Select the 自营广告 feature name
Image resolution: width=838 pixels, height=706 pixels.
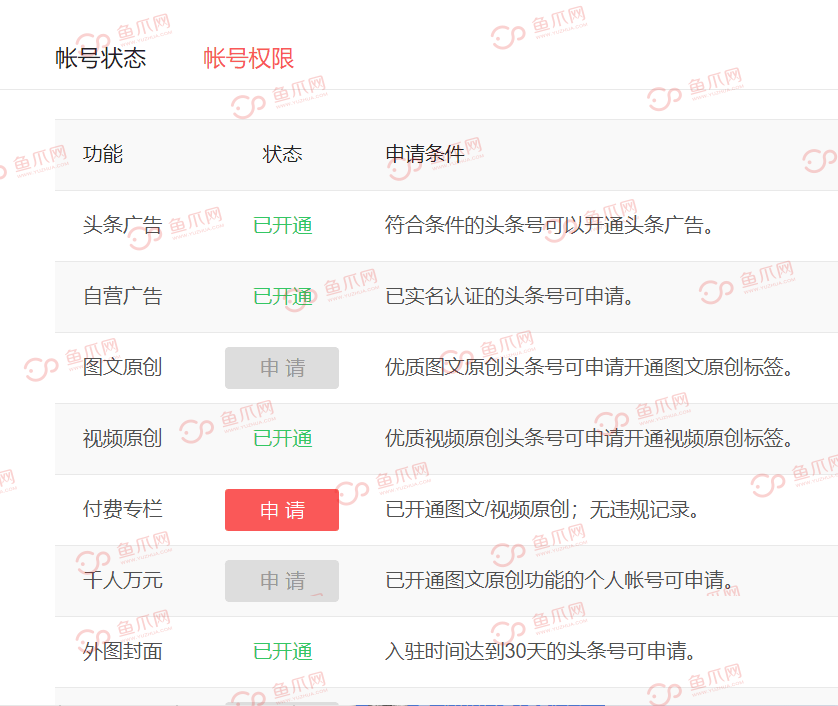pos(122,296)
